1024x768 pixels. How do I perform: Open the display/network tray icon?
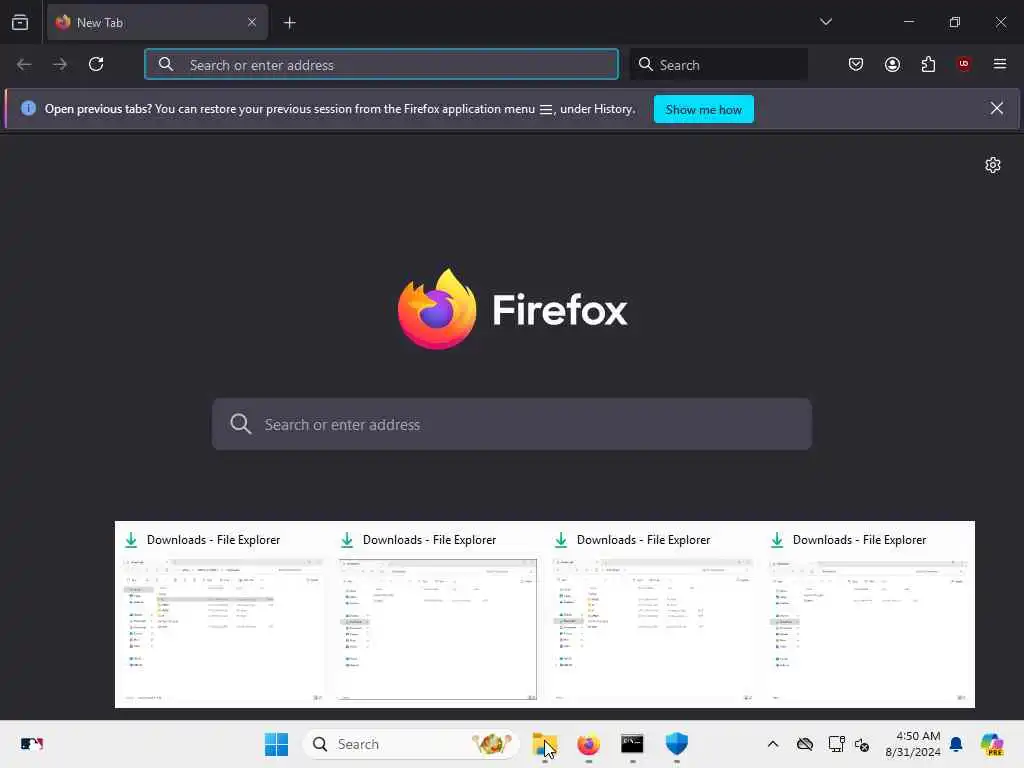836,744
